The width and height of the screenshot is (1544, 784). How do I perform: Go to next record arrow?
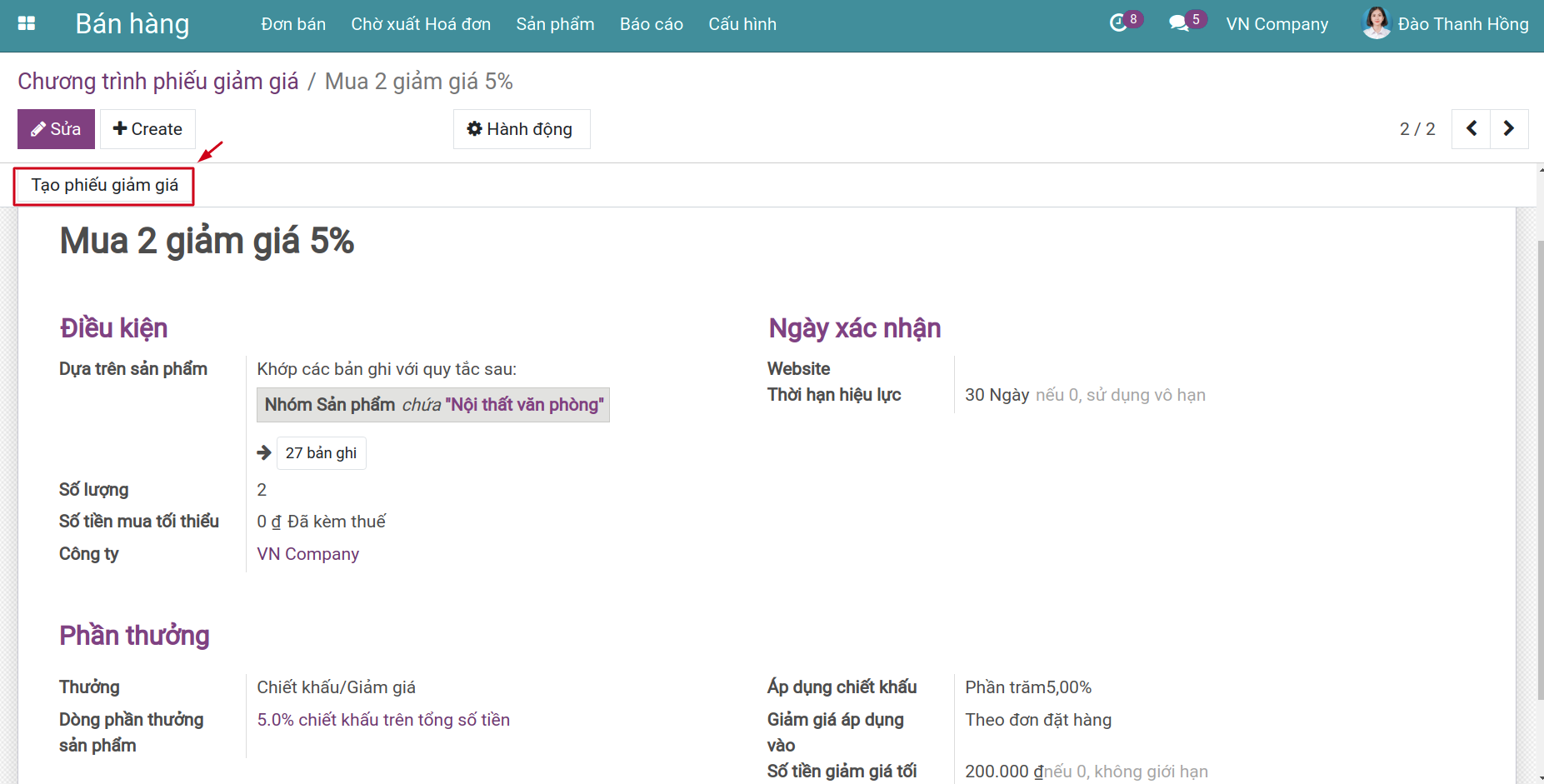point(1509,129)
